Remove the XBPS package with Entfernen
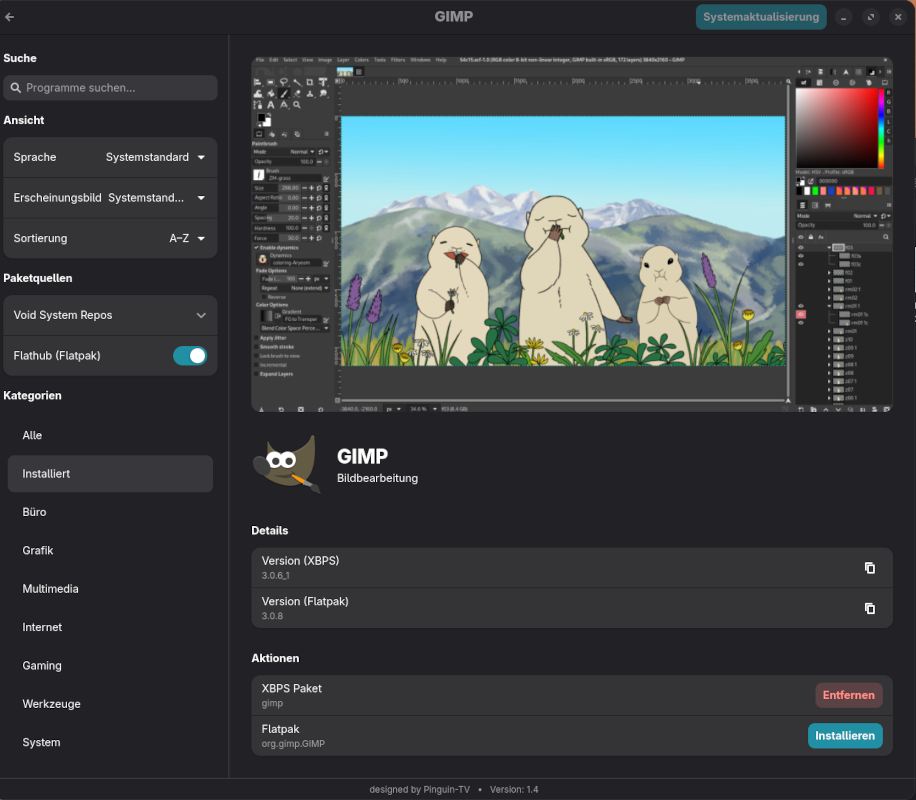916x800 pixels. pos(848,695)
